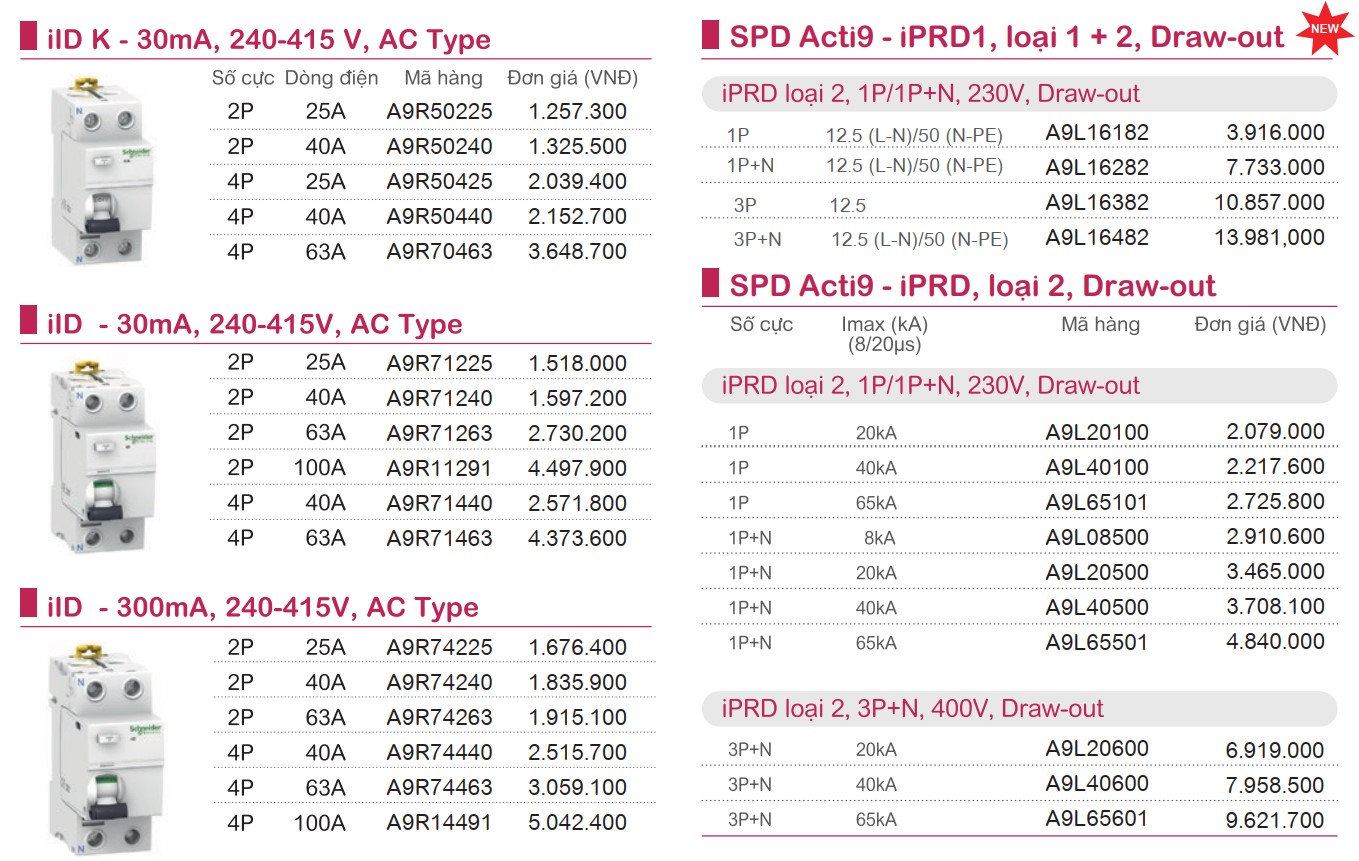1359x861 pixels.
Task: Select the 'SPD Acti9 - iPRD1, loại 1 + 2, Draw-out' heading
Action: (x=1007, y=37)
